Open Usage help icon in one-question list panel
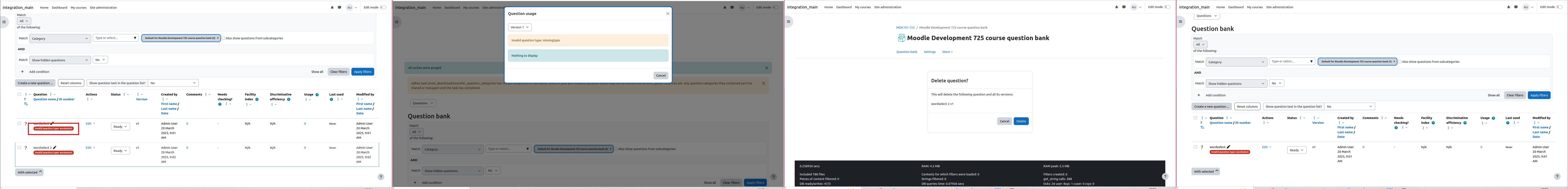Viewport: 1568px width, 189px height. coord(1493,118)
